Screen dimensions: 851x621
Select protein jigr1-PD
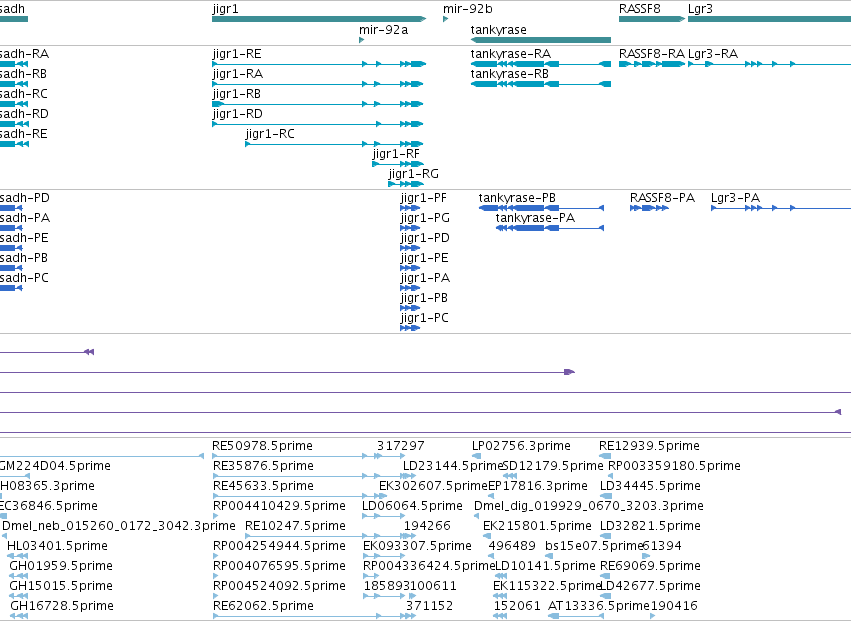(410, 248)
